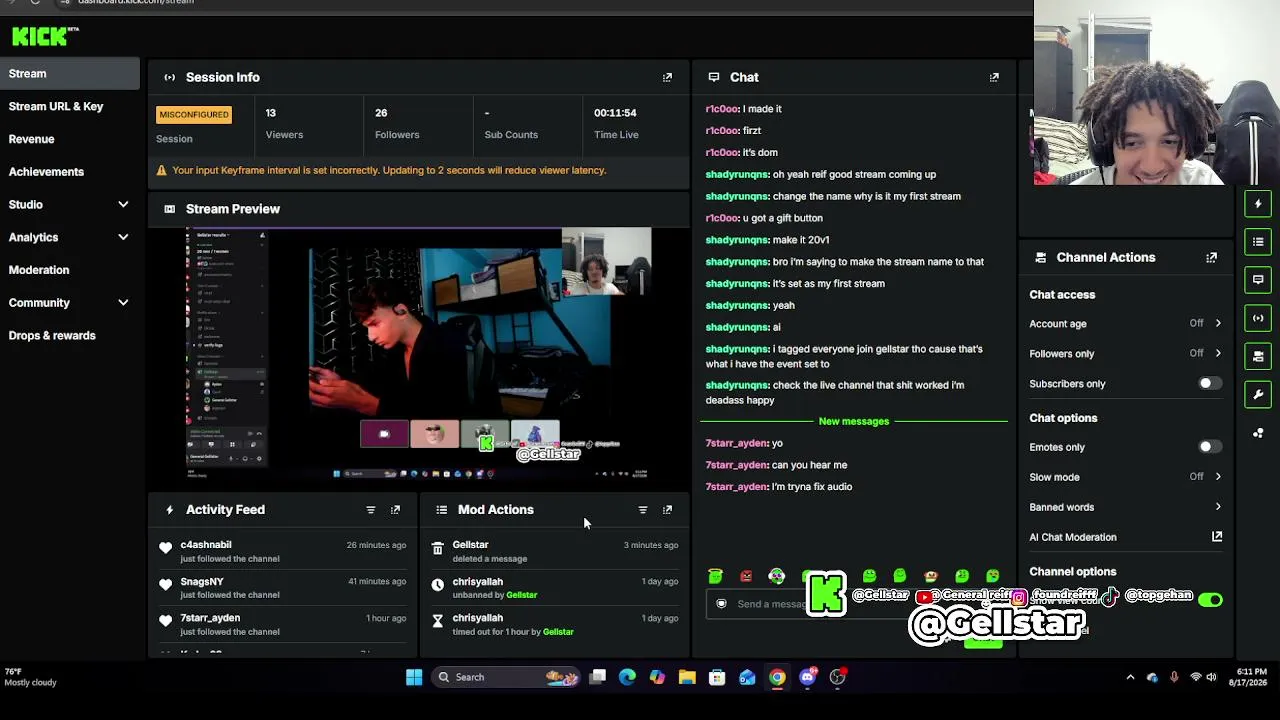Open OBS Studio from the taskbar
The image size is (1280, 720).
pos(838,677)
